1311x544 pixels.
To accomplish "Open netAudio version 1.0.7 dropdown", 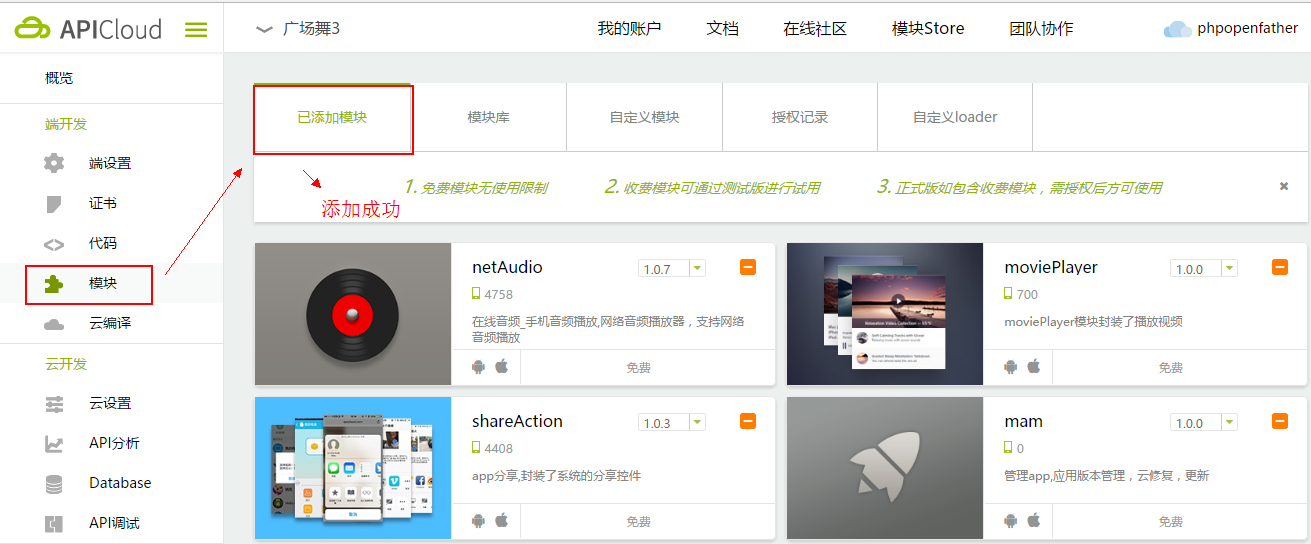I will coord(697,268).
